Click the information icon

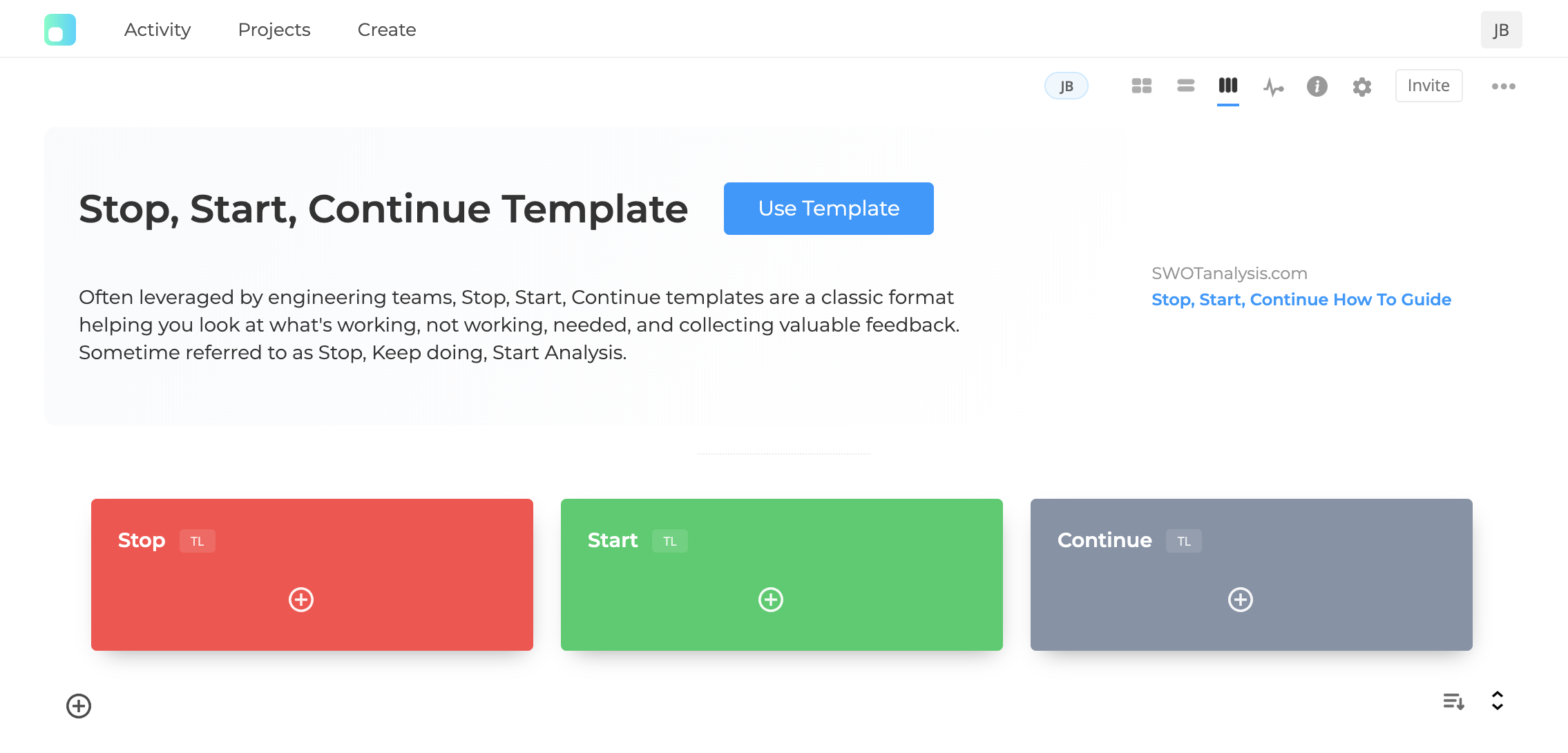(1318, 85)
